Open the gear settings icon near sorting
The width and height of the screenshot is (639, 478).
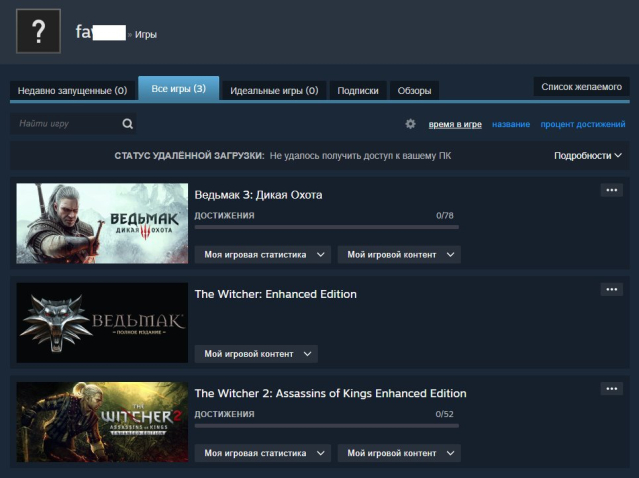[410, 124]
